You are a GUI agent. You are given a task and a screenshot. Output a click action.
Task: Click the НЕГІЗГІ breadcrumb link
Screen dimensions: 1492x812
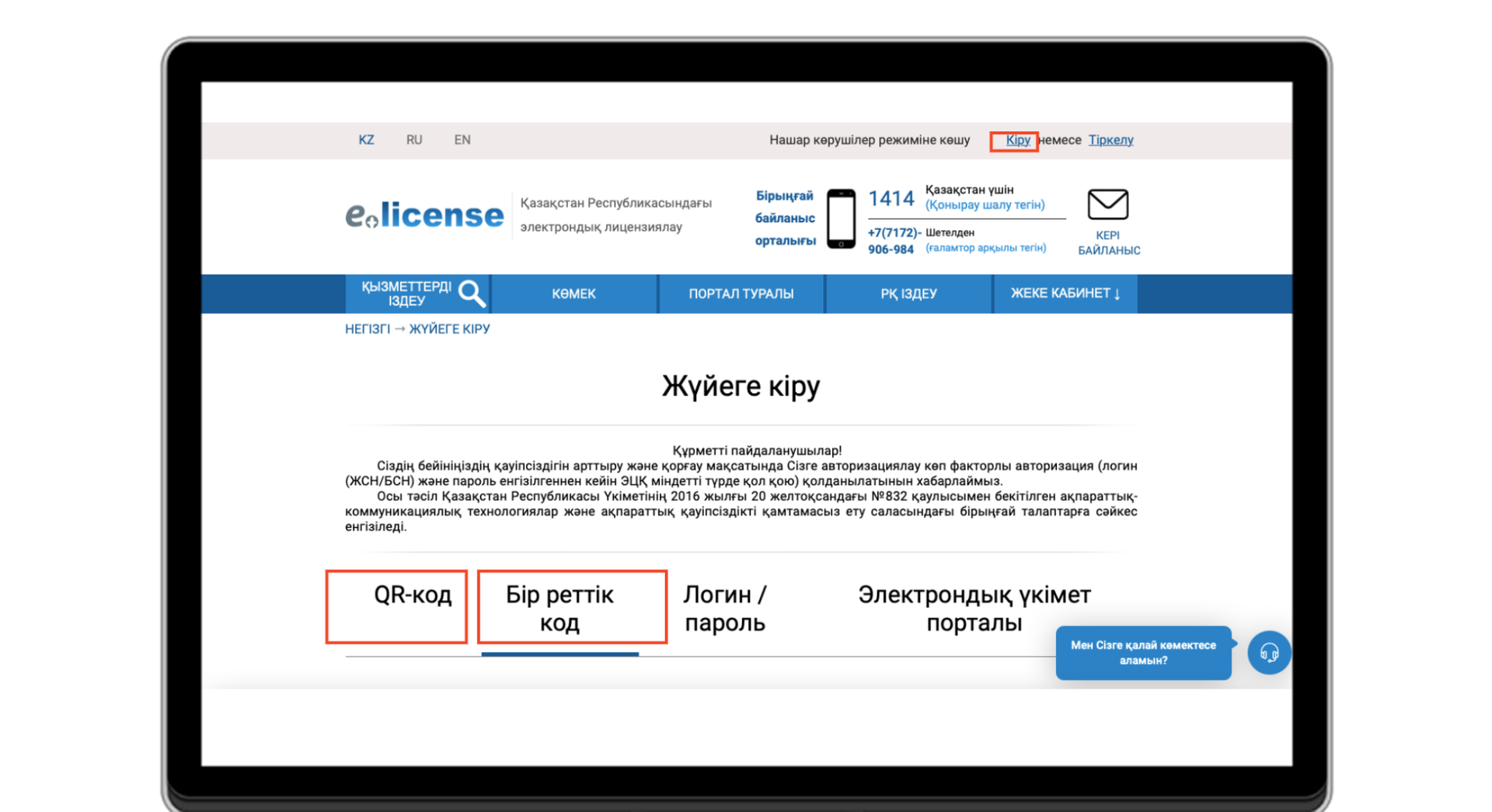coord(368,329)
